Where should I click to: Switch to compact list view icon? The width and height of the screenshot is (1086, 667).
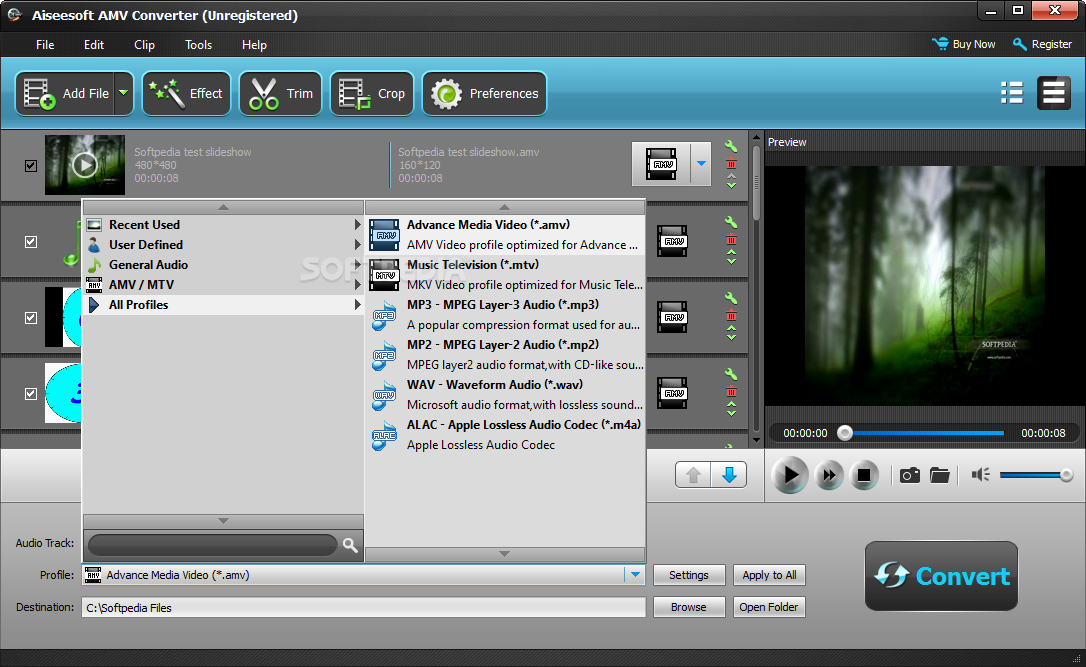point(1012,93)
